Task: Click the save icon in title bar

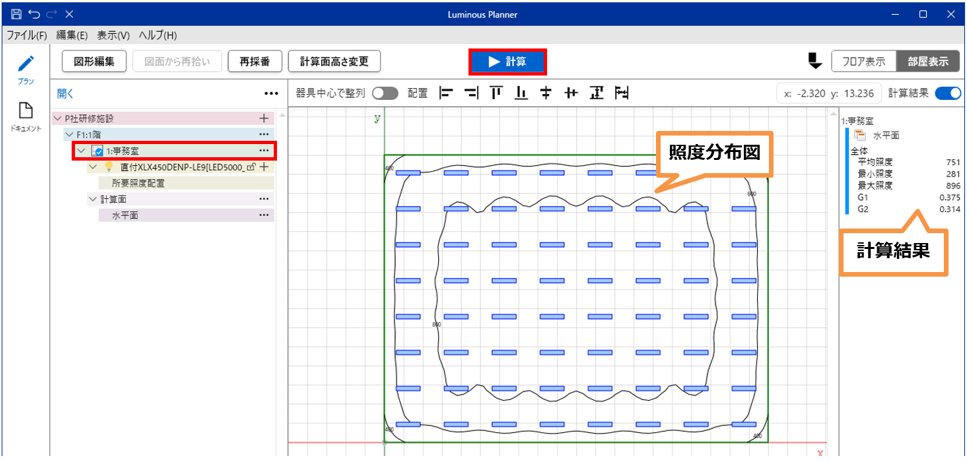Action: (13, 14)
